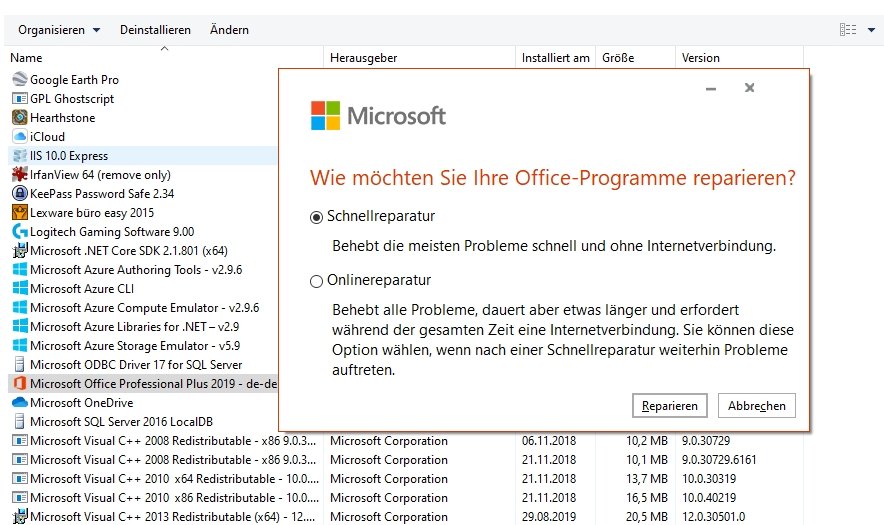The image size is (884, 525).
Task: Click the Abbrechen button
Action: (x=757, y=405)
